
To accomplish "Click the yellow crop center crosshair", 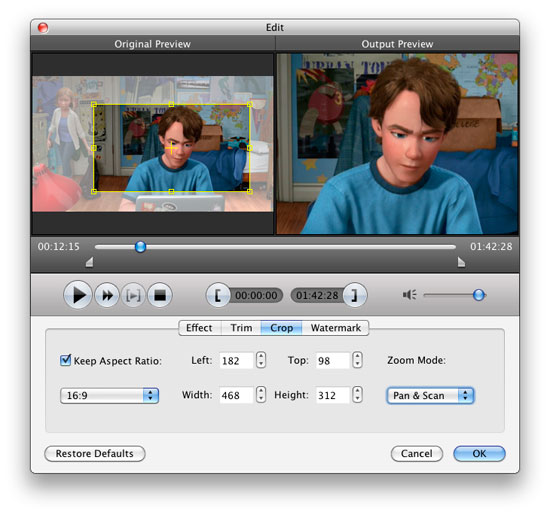I will click(171, 148).
